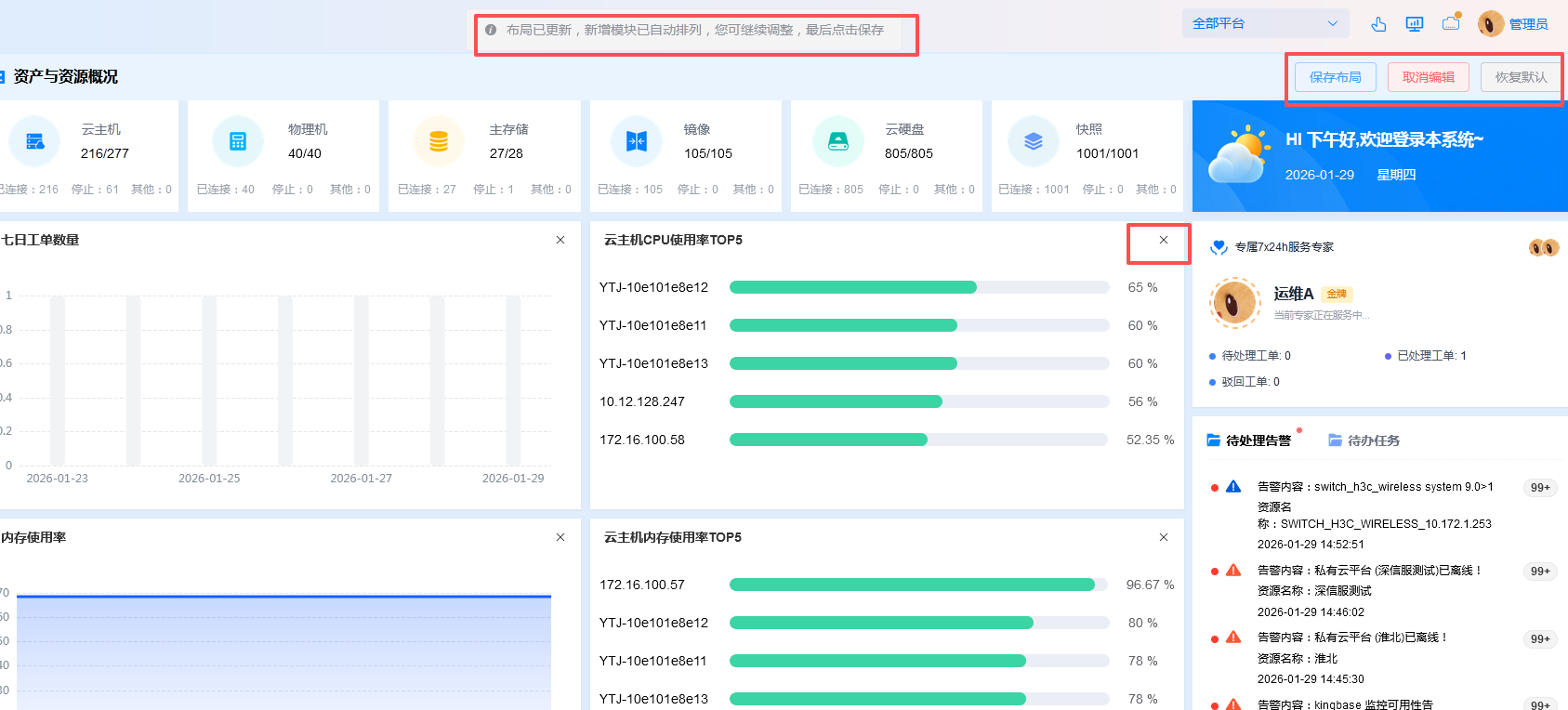This screenshot has height=710, width=1568.
Task: Click the 快照 card icon
Action: (1034, 141)
